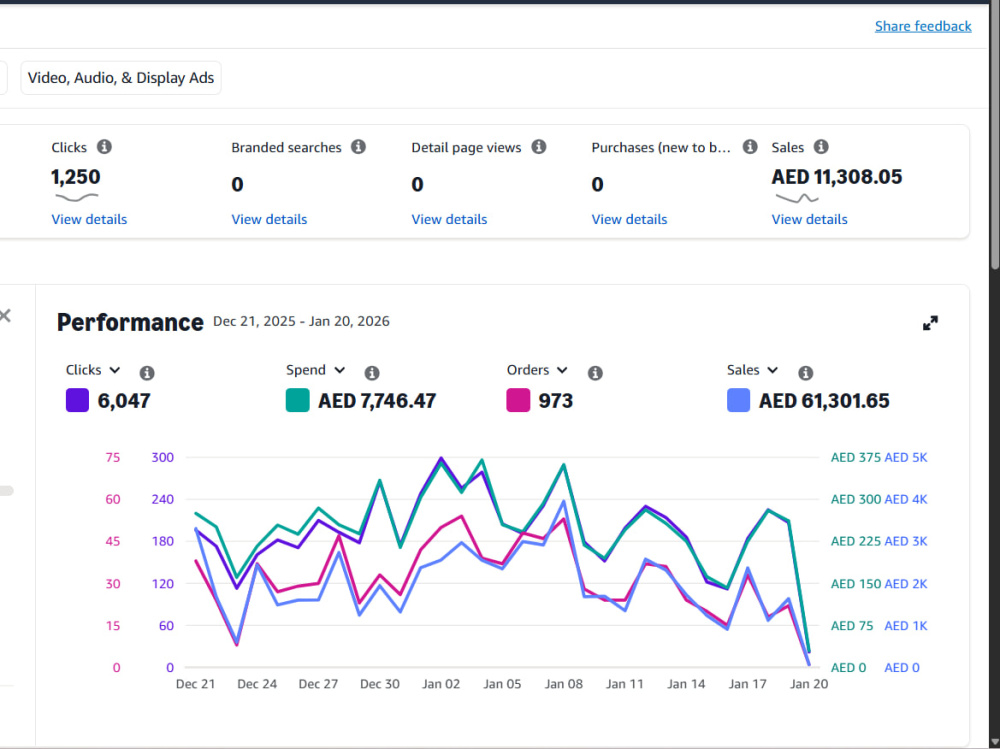This screenshot has width=1000, height=749.
Task: Click the blue Sales color swatch
Action: (x=738, y=401)
